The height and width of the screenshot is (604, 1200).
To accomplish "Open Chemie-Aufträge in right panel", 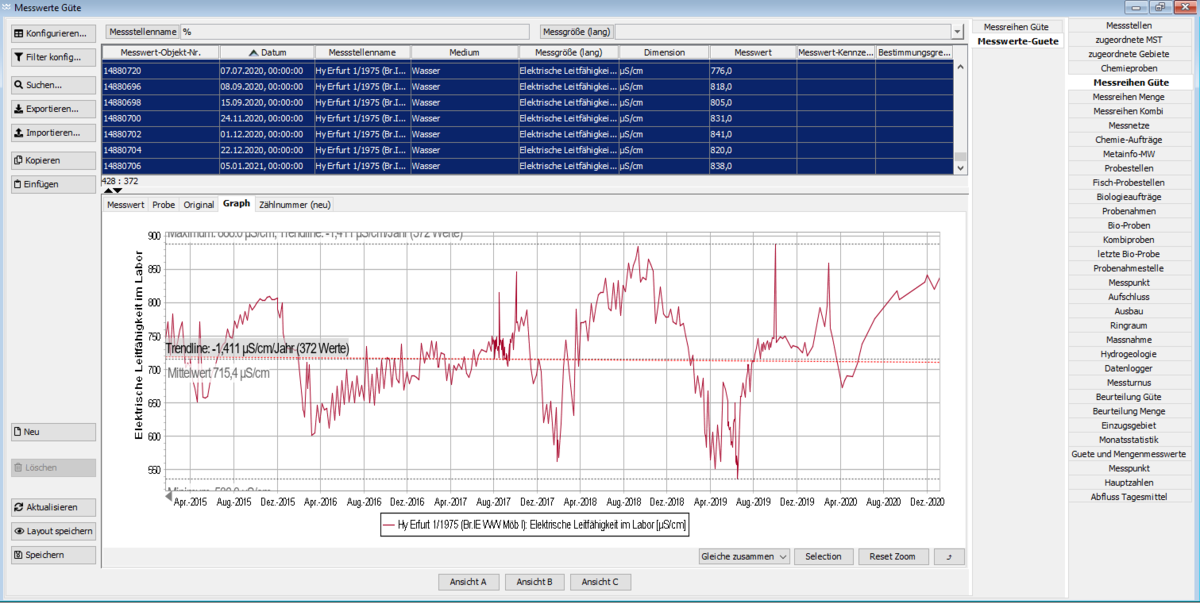I will 1129,139.
